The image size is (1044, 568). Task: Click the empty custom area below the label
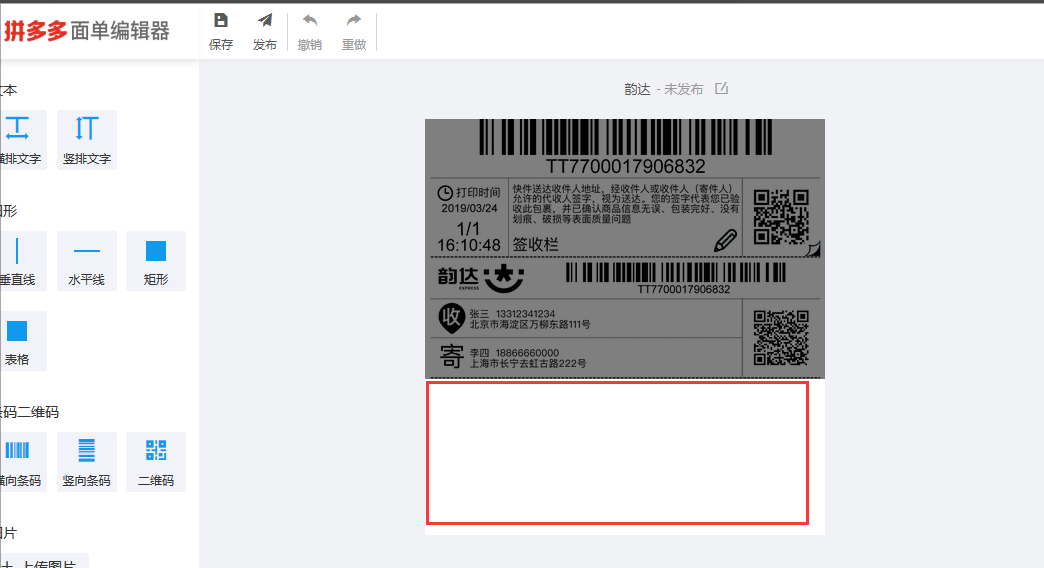(617, 453)
